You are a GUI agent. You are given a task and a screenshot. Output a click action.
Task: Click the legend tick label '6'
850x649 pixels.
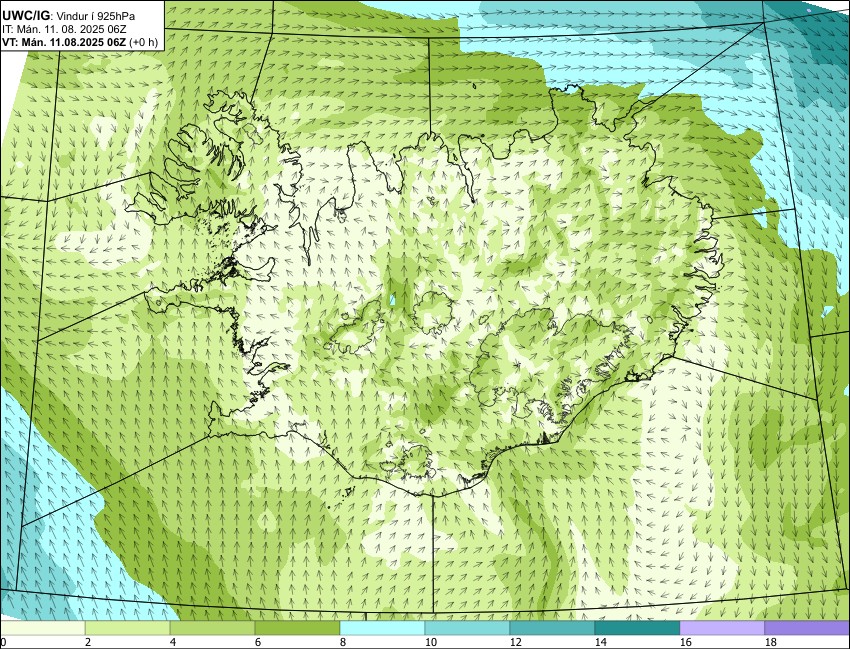pos(257,642)
